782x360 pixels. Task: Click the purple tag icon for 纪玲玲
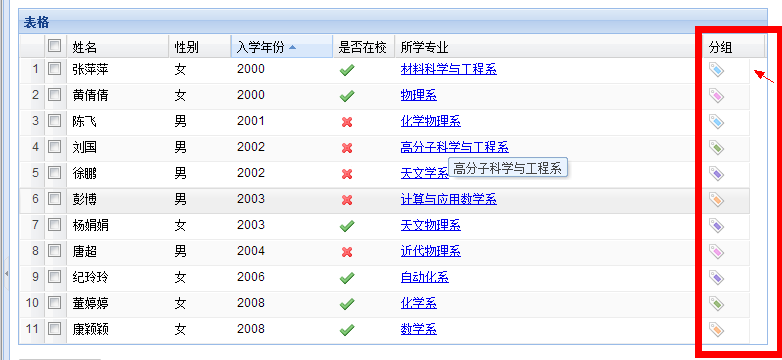(x=716, y=278)
